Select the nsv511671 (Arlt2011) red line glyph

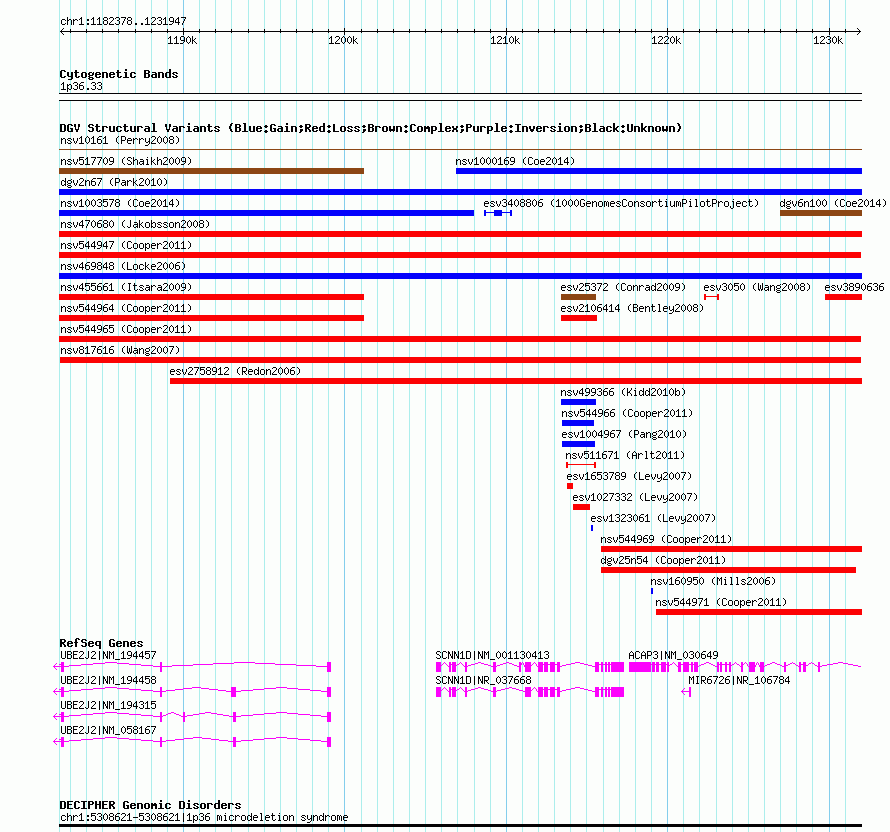click(581, 465)
